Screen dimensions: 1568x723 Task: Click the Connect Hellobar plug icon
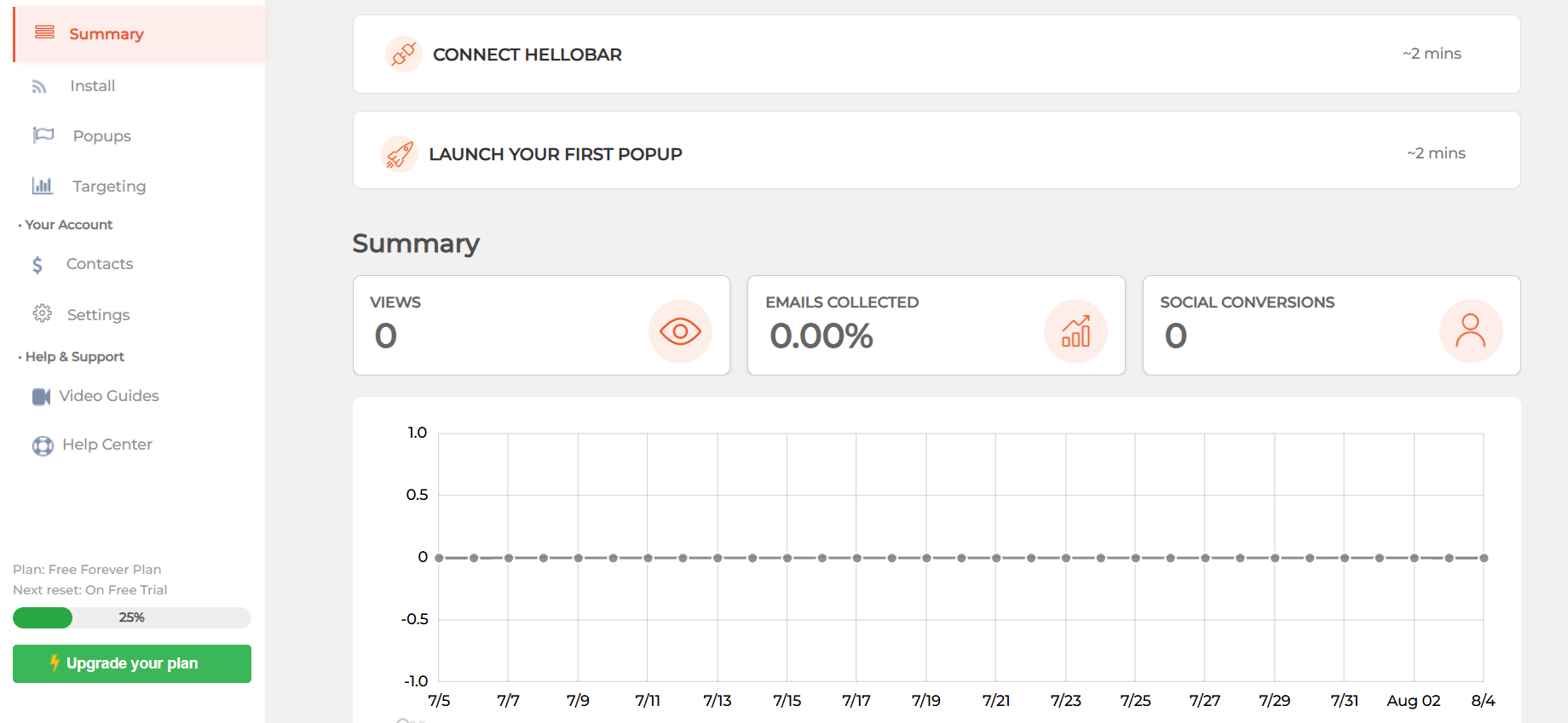(404, 55)
